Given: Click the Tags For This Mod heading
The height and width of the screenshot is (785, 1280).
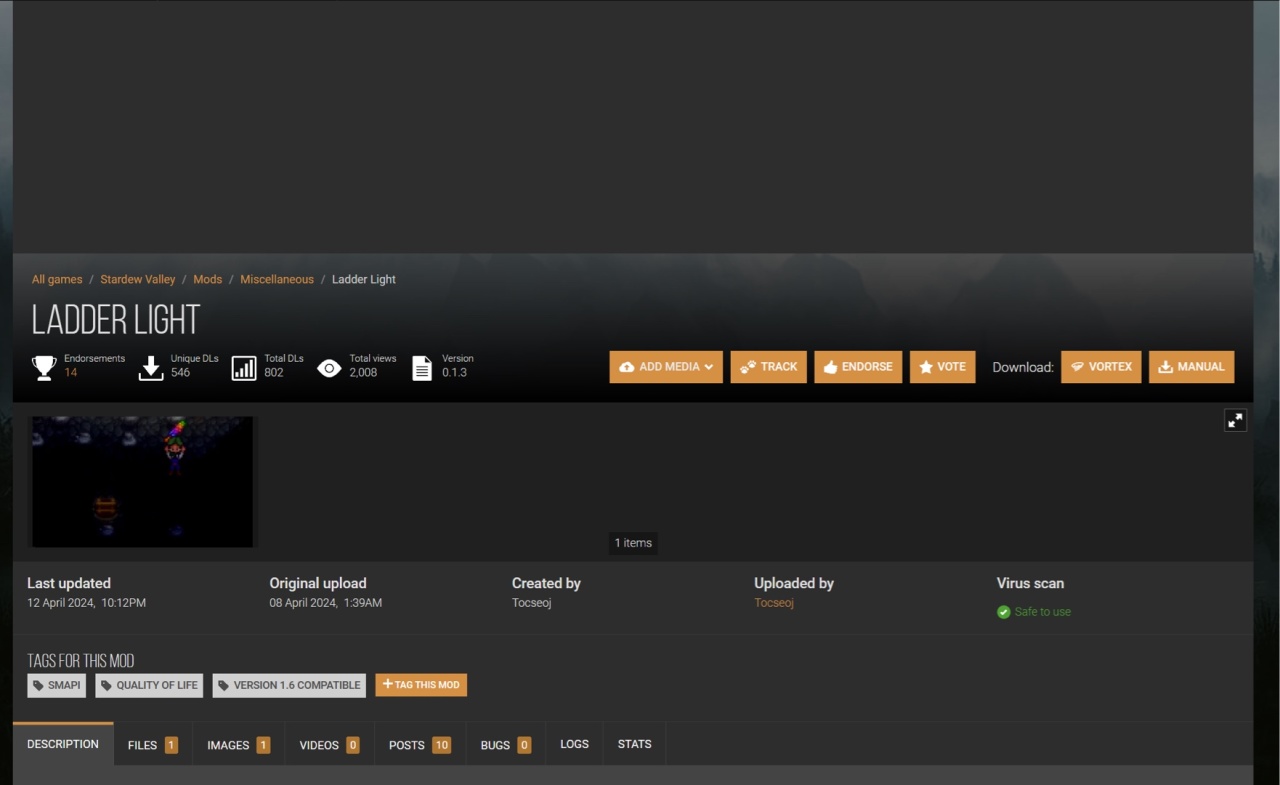Looking at the screenshot, I should [81, 661].
